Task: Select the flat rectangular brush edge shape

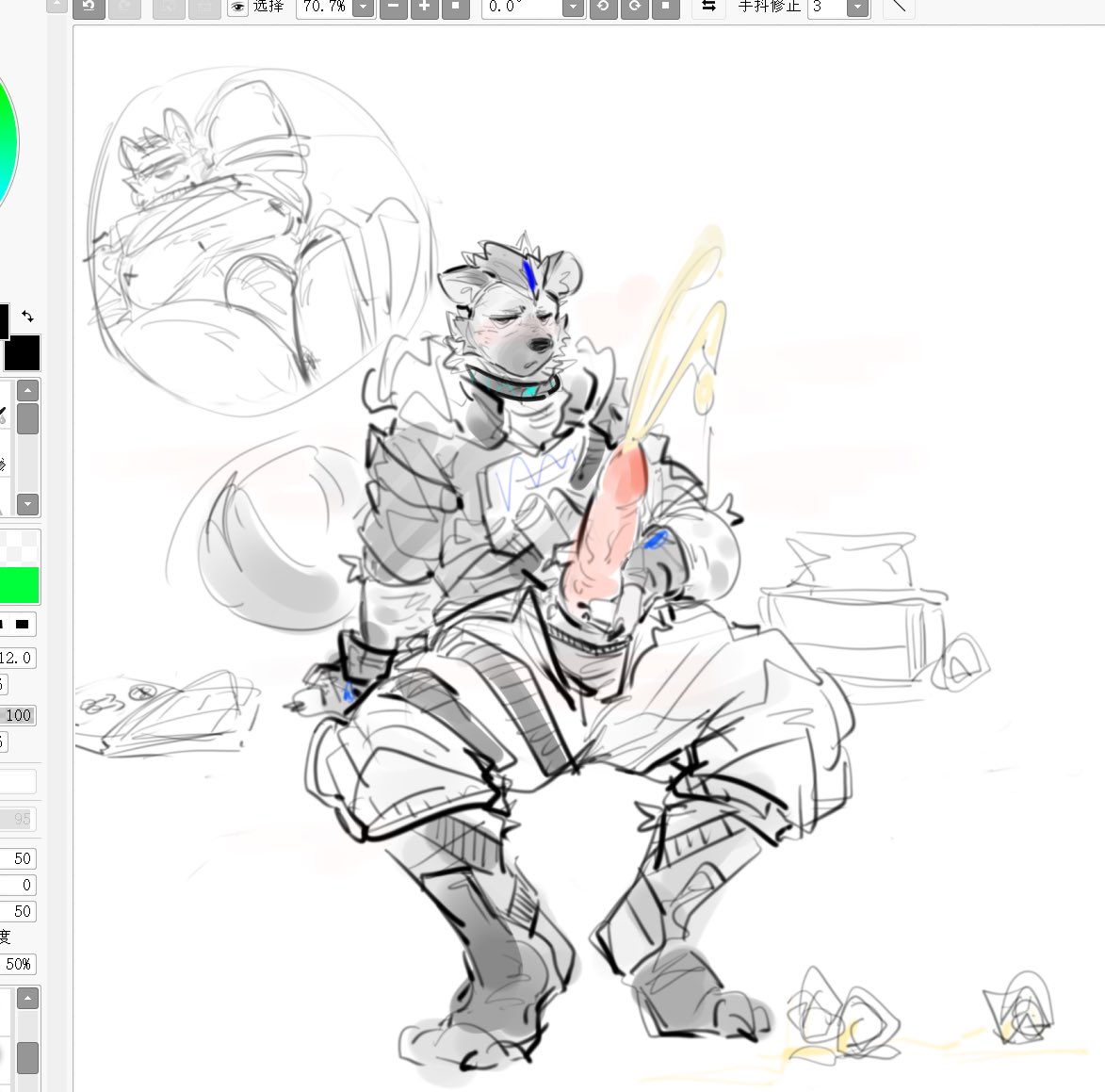Action: point(23,624)
